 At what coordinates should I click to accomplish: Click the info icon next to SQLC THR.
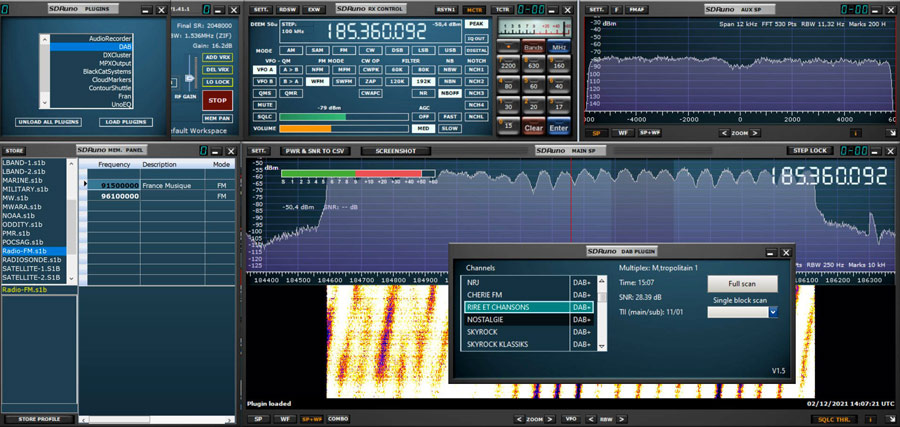tap(871, 420)
